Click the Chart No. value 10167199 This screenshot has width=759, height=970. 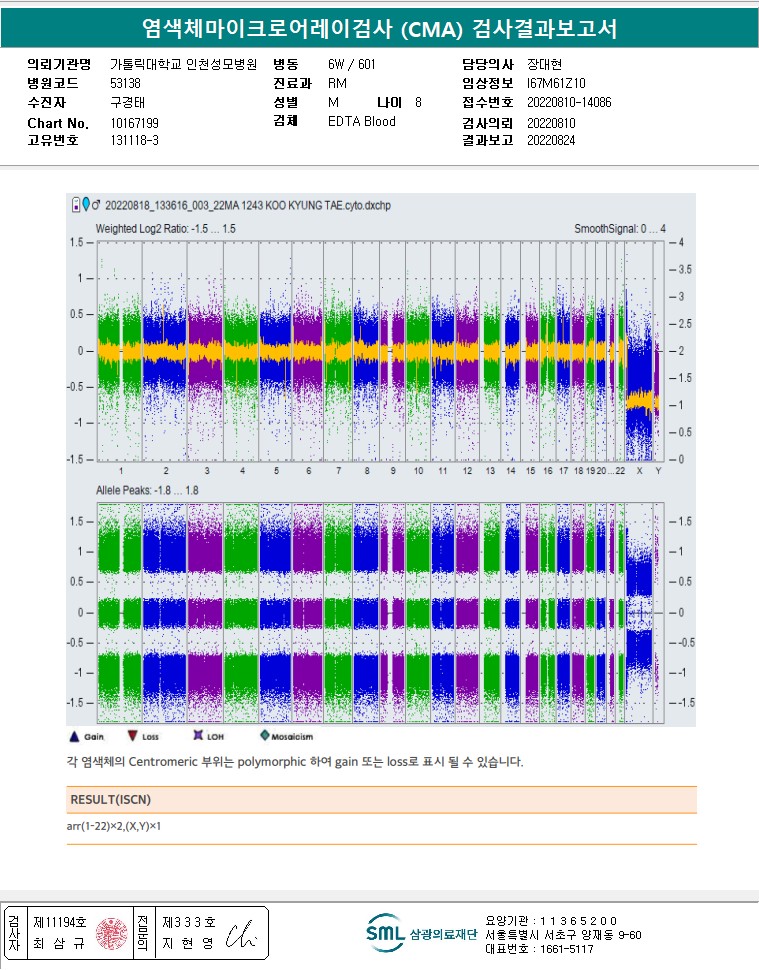click(x=134, y=123)
